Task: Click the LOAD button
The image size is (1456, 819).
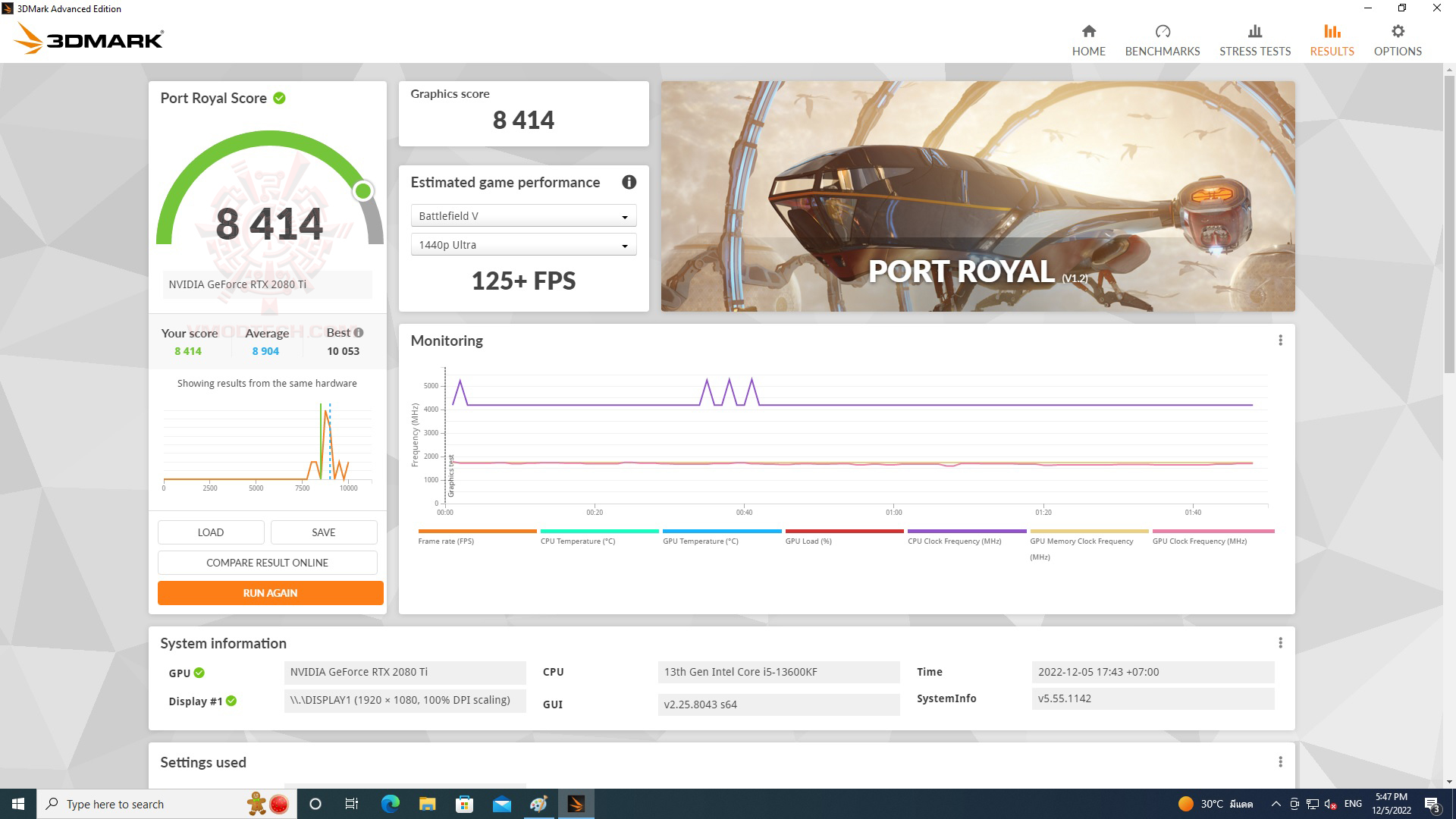Action: 210,532
